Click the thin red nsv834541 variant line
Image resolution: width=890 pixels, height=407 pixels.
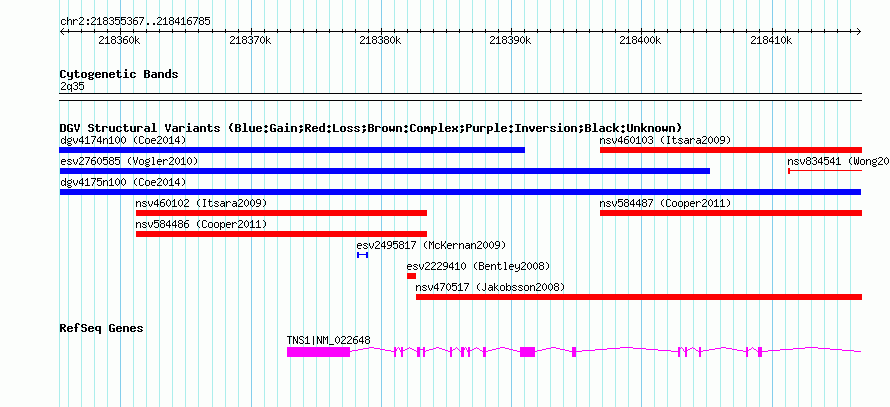[x=825, y=171]
